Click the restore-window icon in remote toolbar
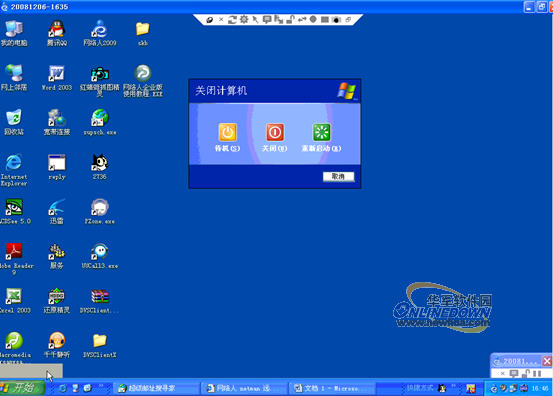The width and height of the screenshot is (553, 396). pyautogui.click(x=348, y=20)
